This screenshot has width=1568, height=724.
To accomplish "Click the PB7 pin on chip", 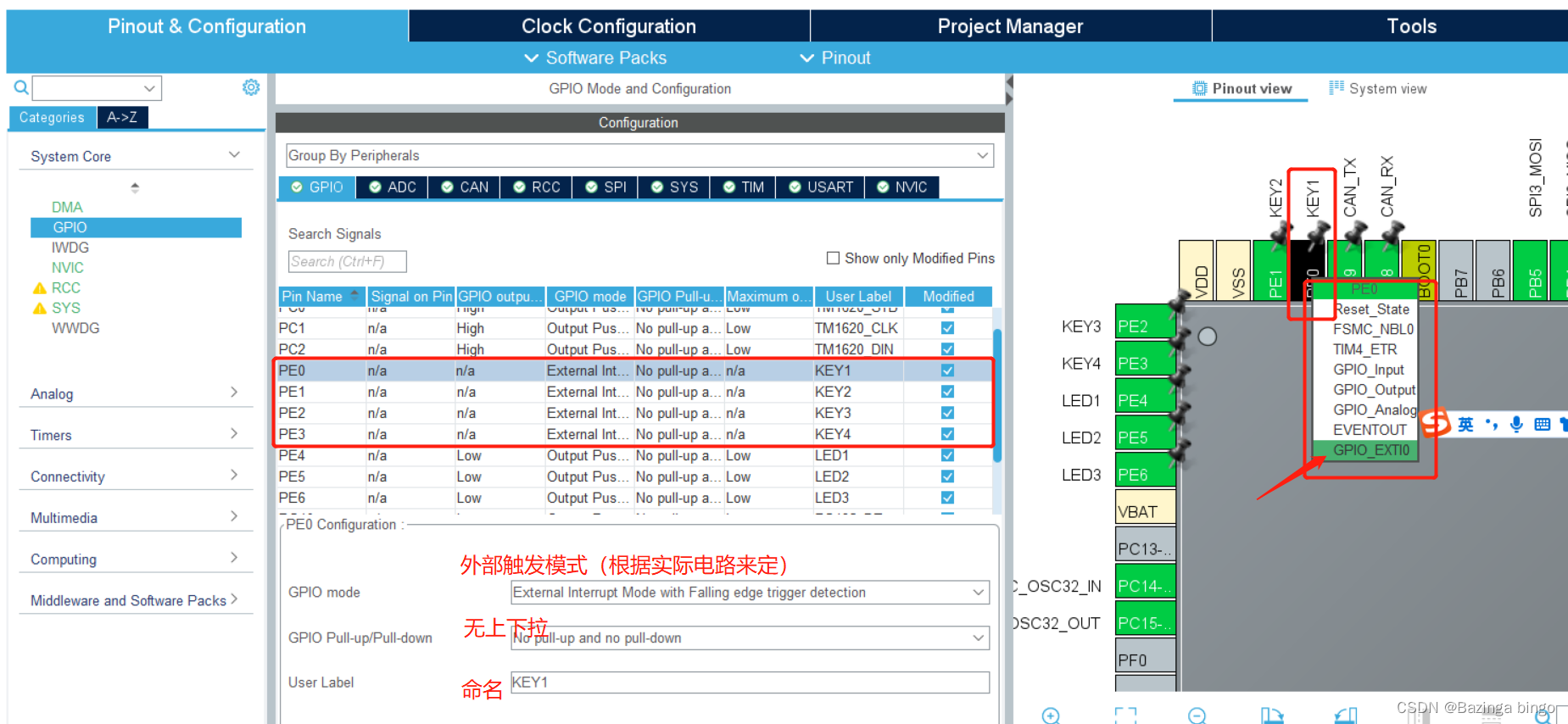I will pos(1456,270).
